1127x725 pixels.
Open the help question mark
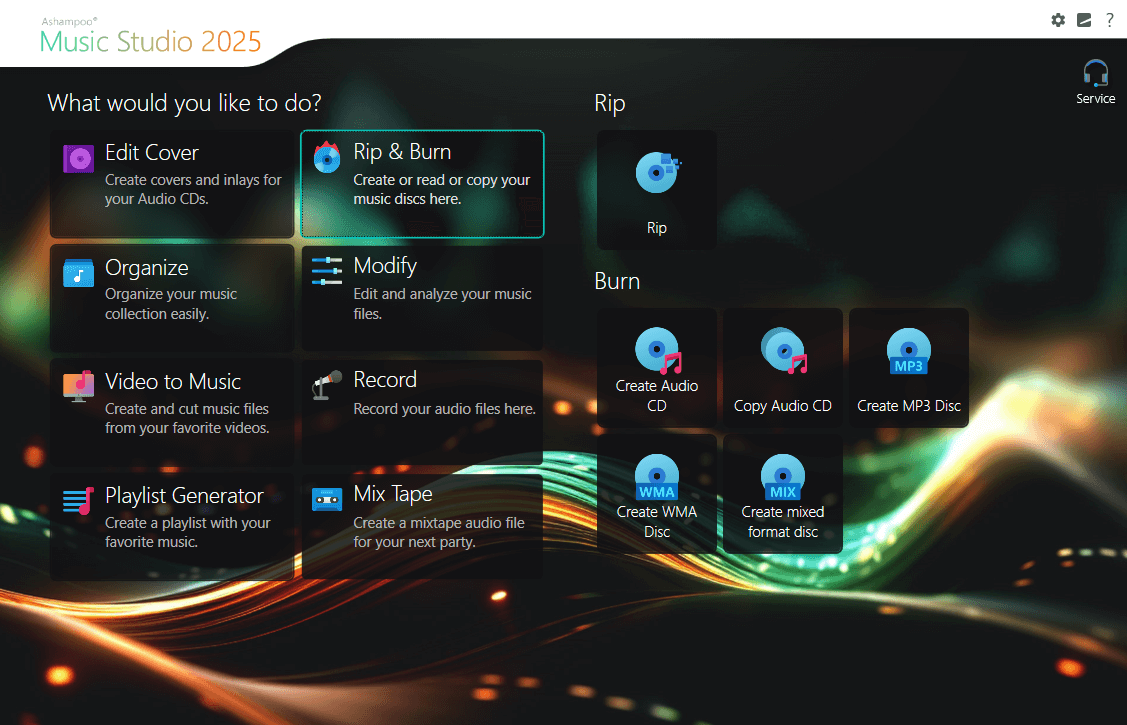tap(1110, 20)
